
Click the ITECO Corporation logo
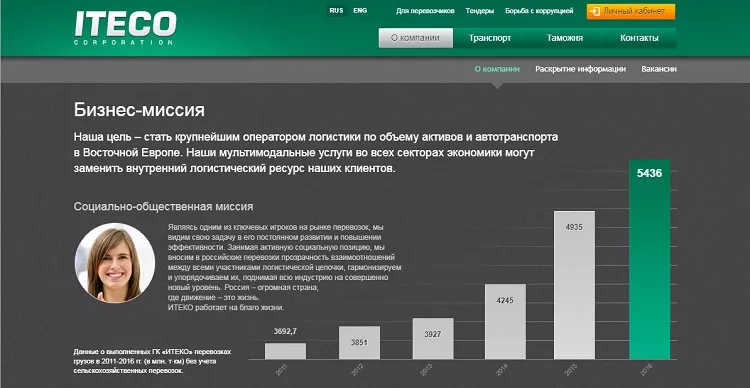[x=125, y=28]
